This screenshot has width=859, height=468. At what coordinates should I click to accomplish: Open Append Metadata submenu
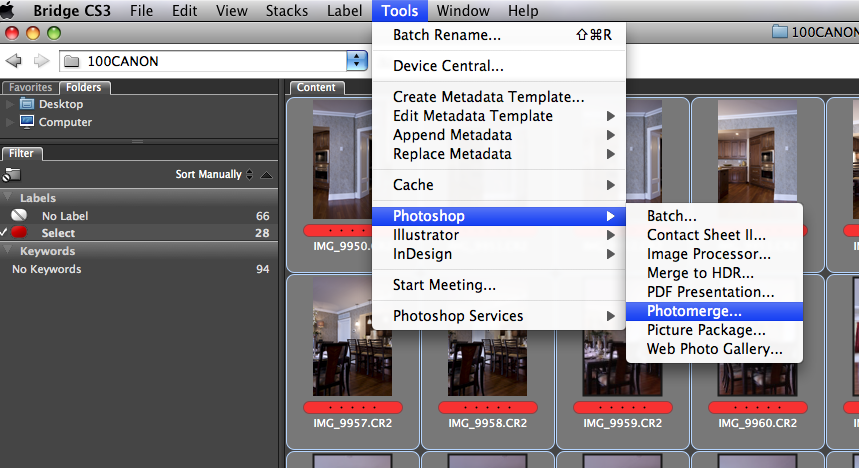point(499,135)
